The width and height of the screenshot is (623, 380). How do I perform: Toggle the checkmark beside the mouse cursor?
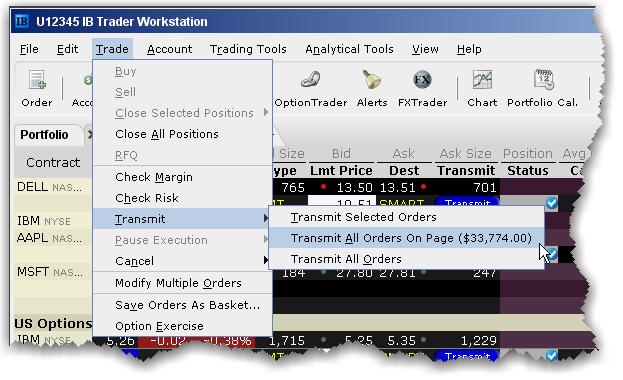553,254
